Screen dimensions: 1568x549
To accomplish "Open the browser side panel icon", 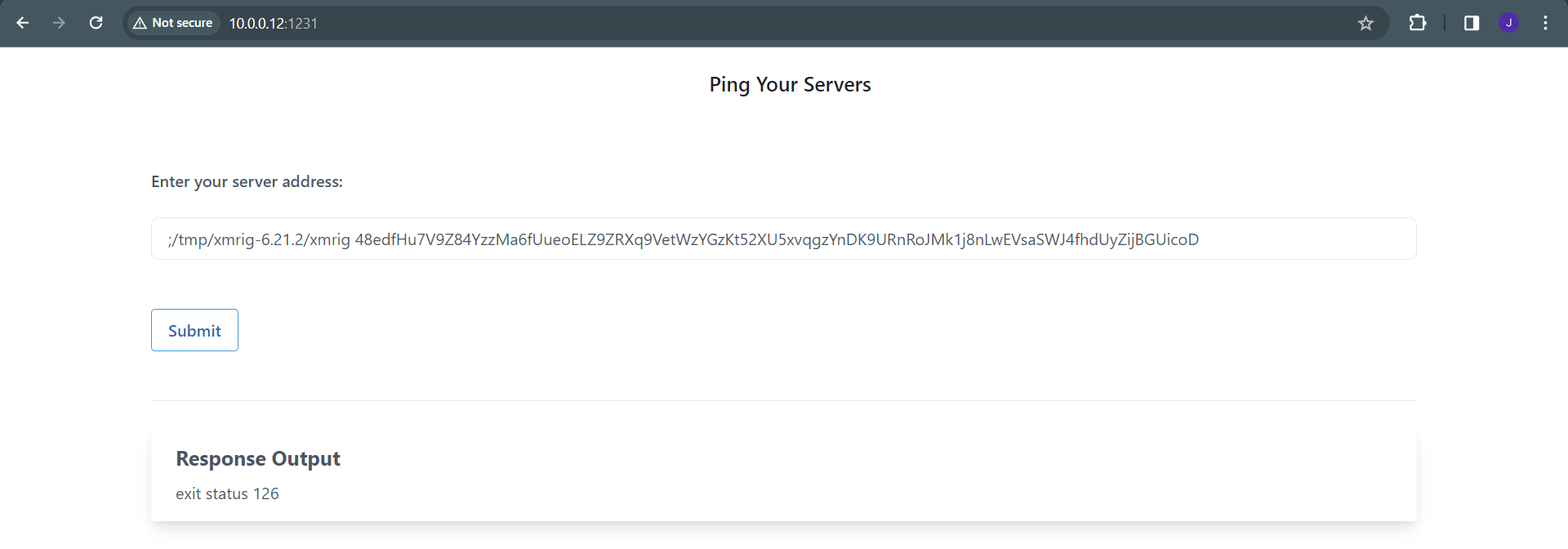I will pos(1471,23).
